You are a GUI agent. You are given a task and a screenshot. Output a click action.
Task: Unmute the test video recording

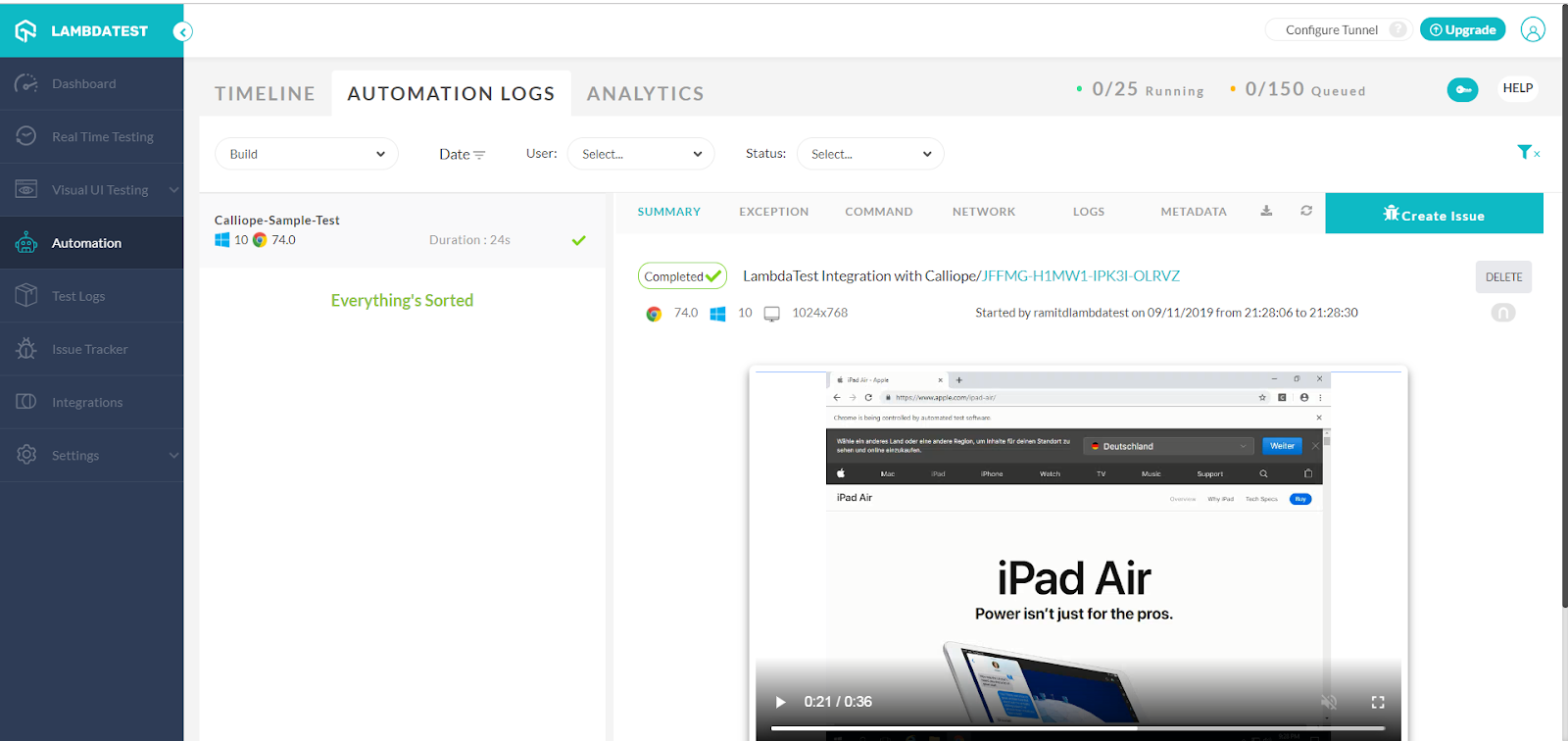[x=1329, y=702]
